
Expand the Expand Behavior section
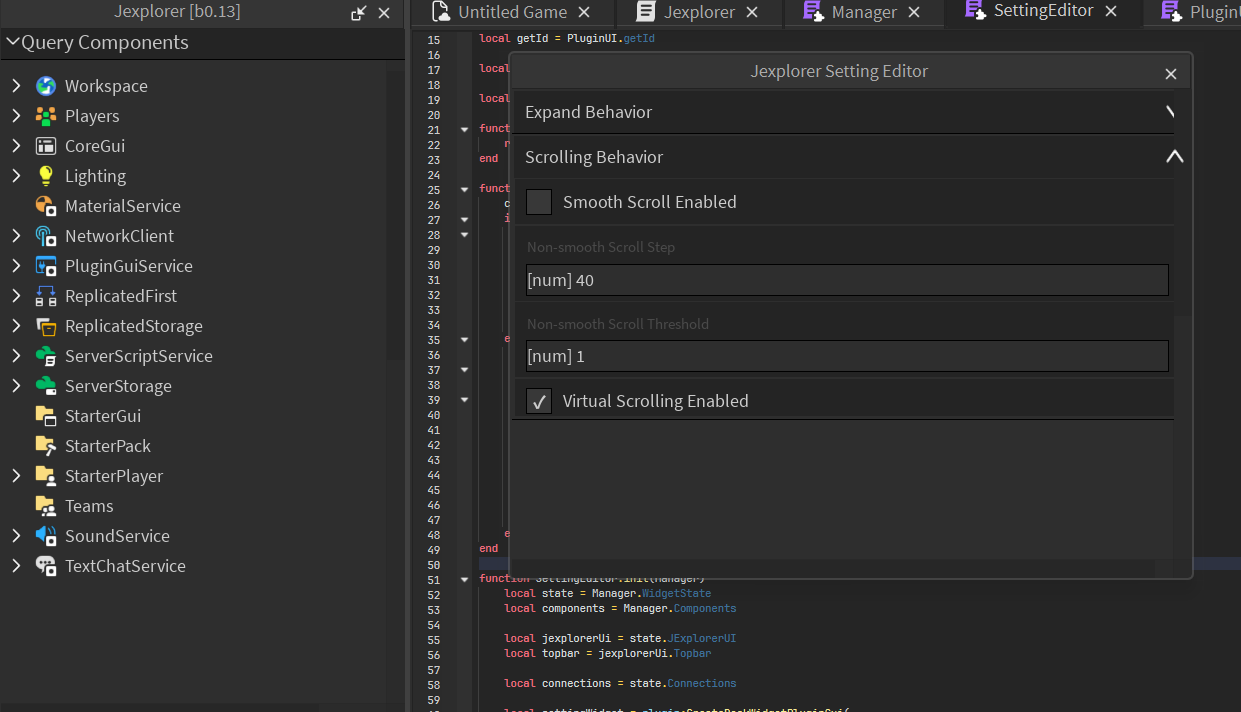[1170, 113]
